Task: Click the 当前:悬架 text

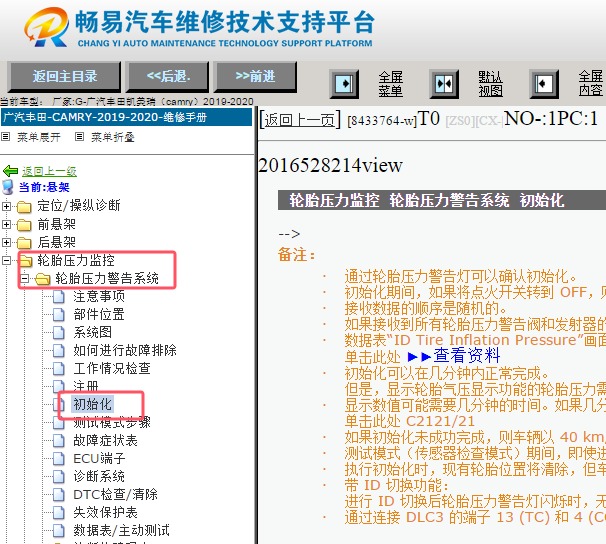Action: tap(44, 187)
